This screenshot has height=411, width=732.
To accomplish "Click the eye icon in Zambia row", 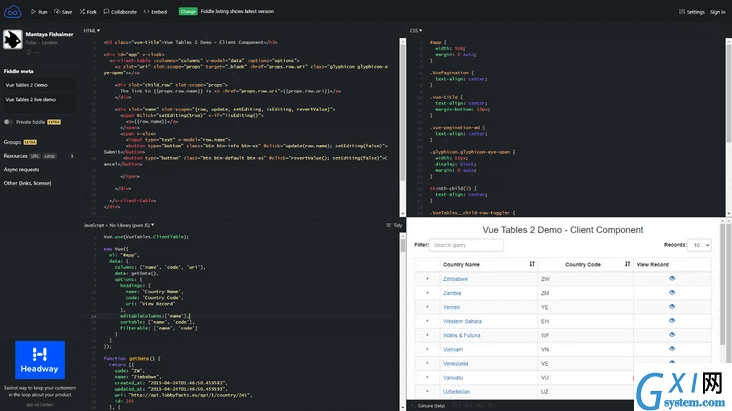I will [x=672, y=292].
